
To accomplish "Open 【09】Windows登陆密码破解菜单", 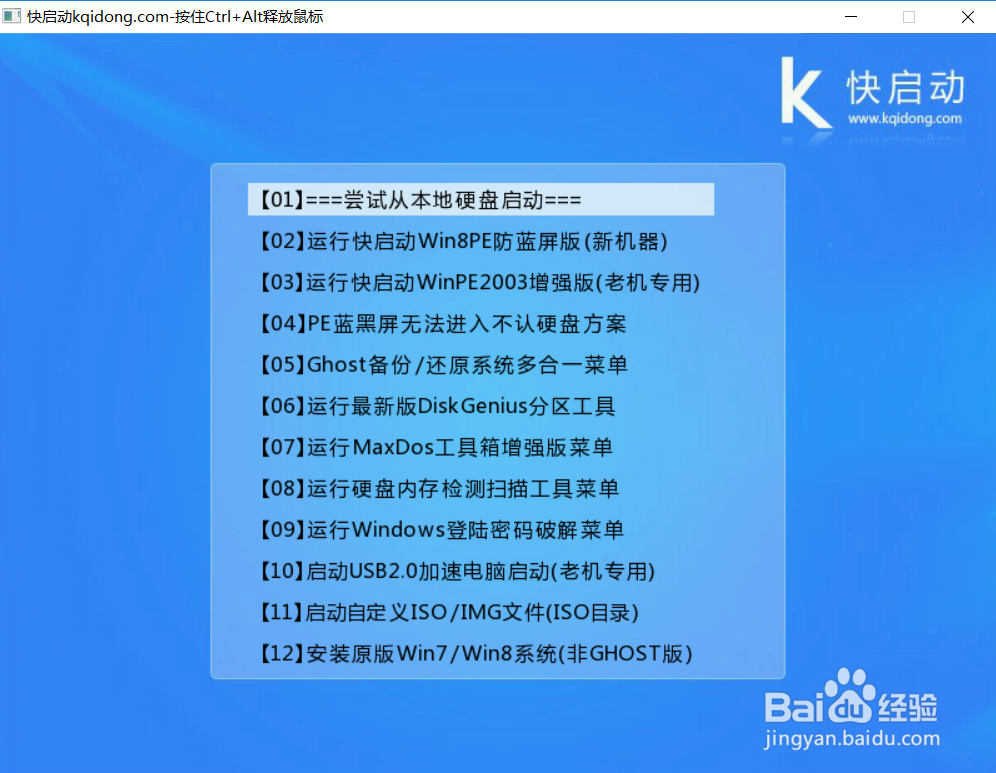I will (440, 530).
